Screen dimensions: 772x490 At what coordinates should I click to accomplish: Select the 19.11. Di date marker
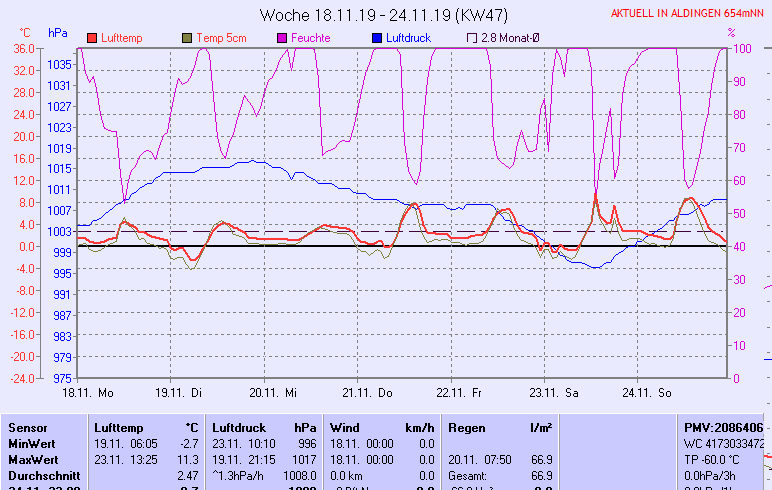click(x=180, y=393)
